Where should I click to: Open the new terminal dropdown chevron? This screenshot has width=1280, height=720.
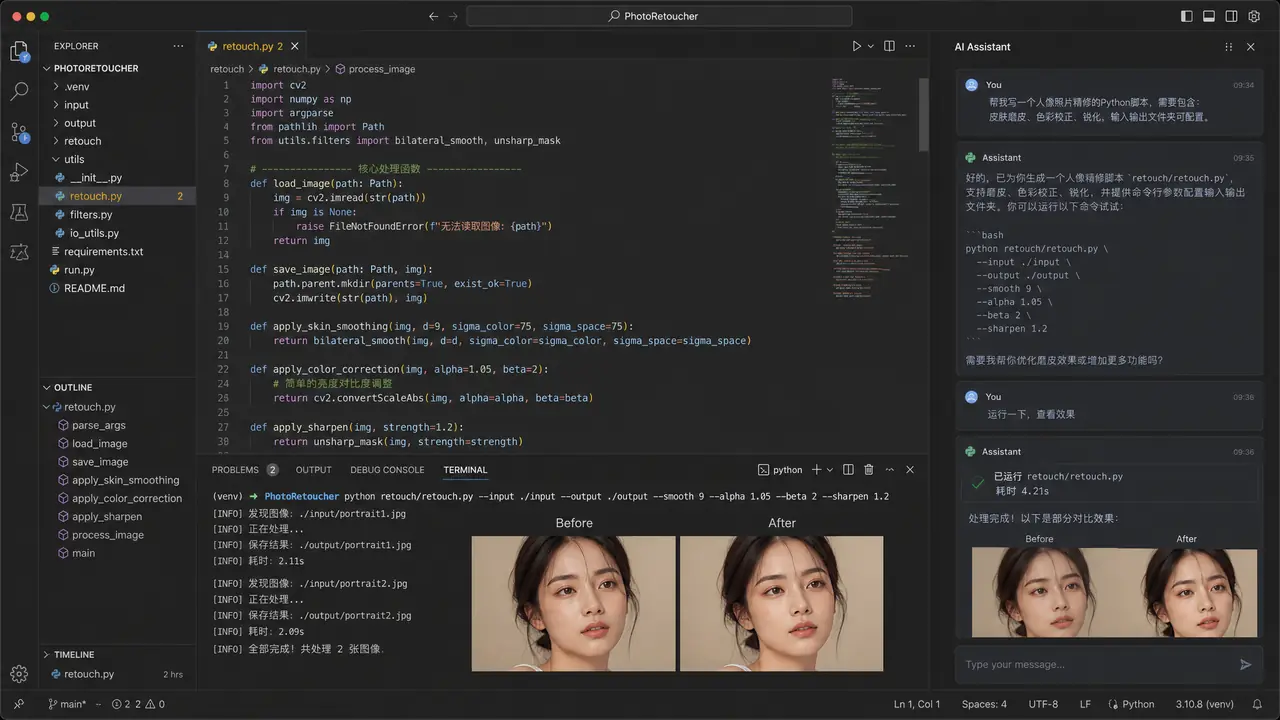tap(829, 470)
